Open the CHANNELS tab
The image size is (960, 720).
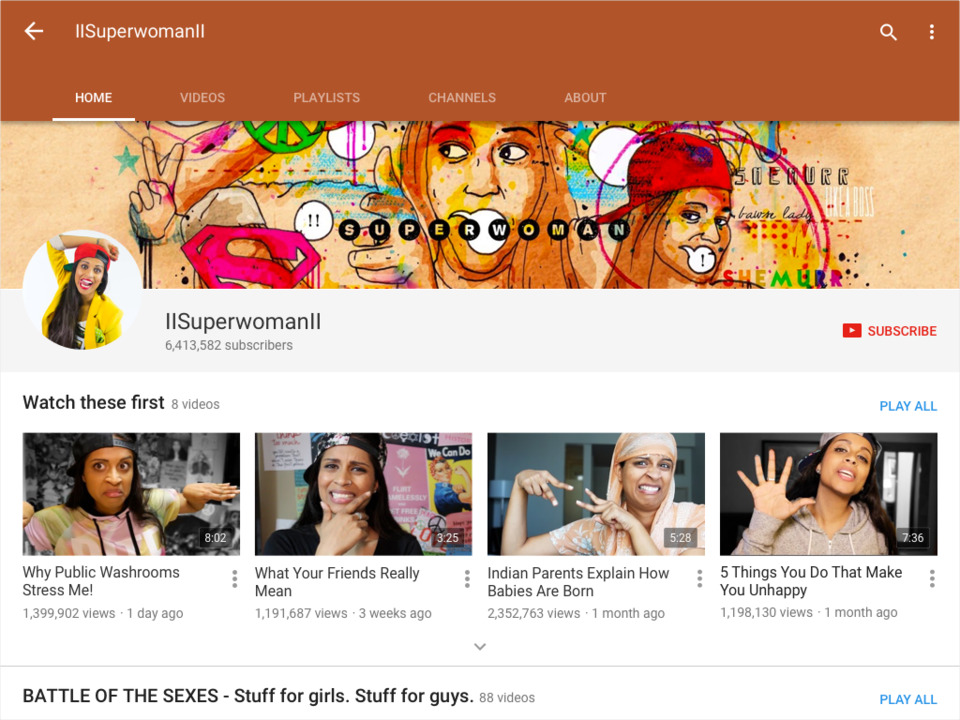tap(462, 98)
